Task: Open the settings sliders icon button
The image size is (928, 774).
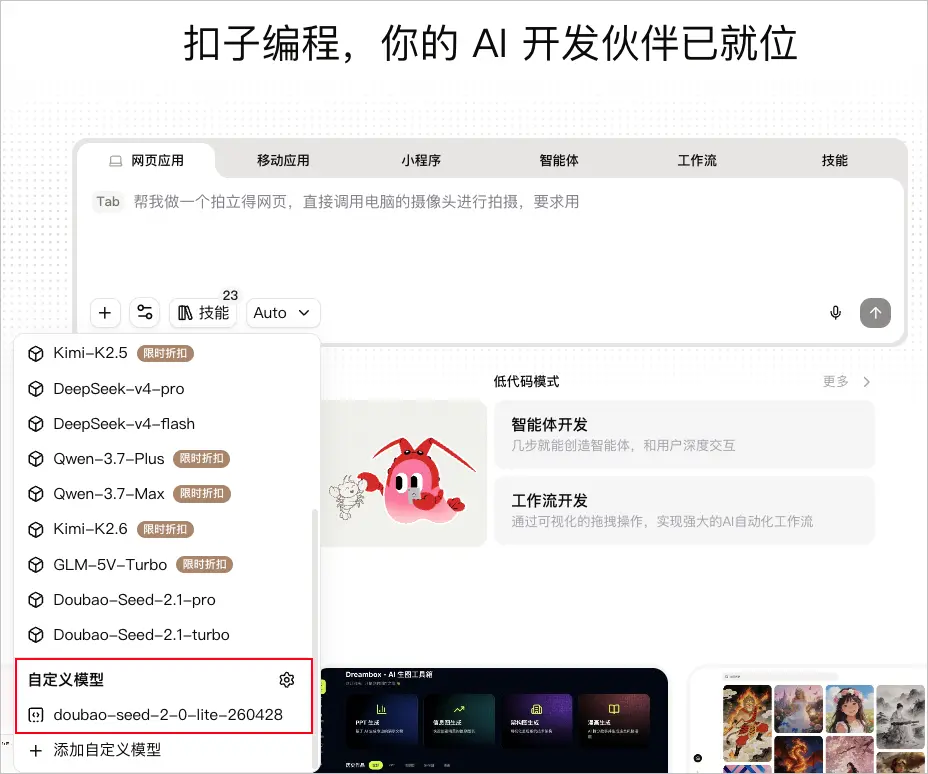Action: click(144, 312)
